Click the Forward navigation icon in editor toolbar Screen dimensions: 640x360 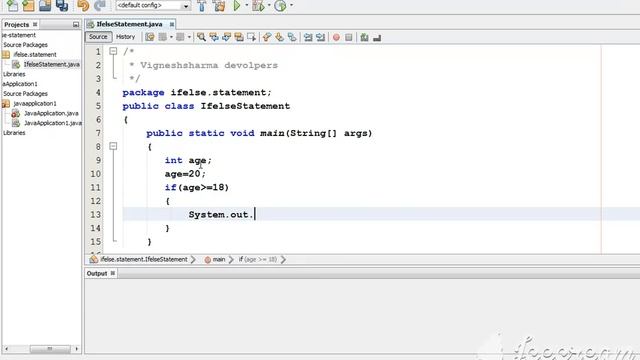(x=180, y=37)
